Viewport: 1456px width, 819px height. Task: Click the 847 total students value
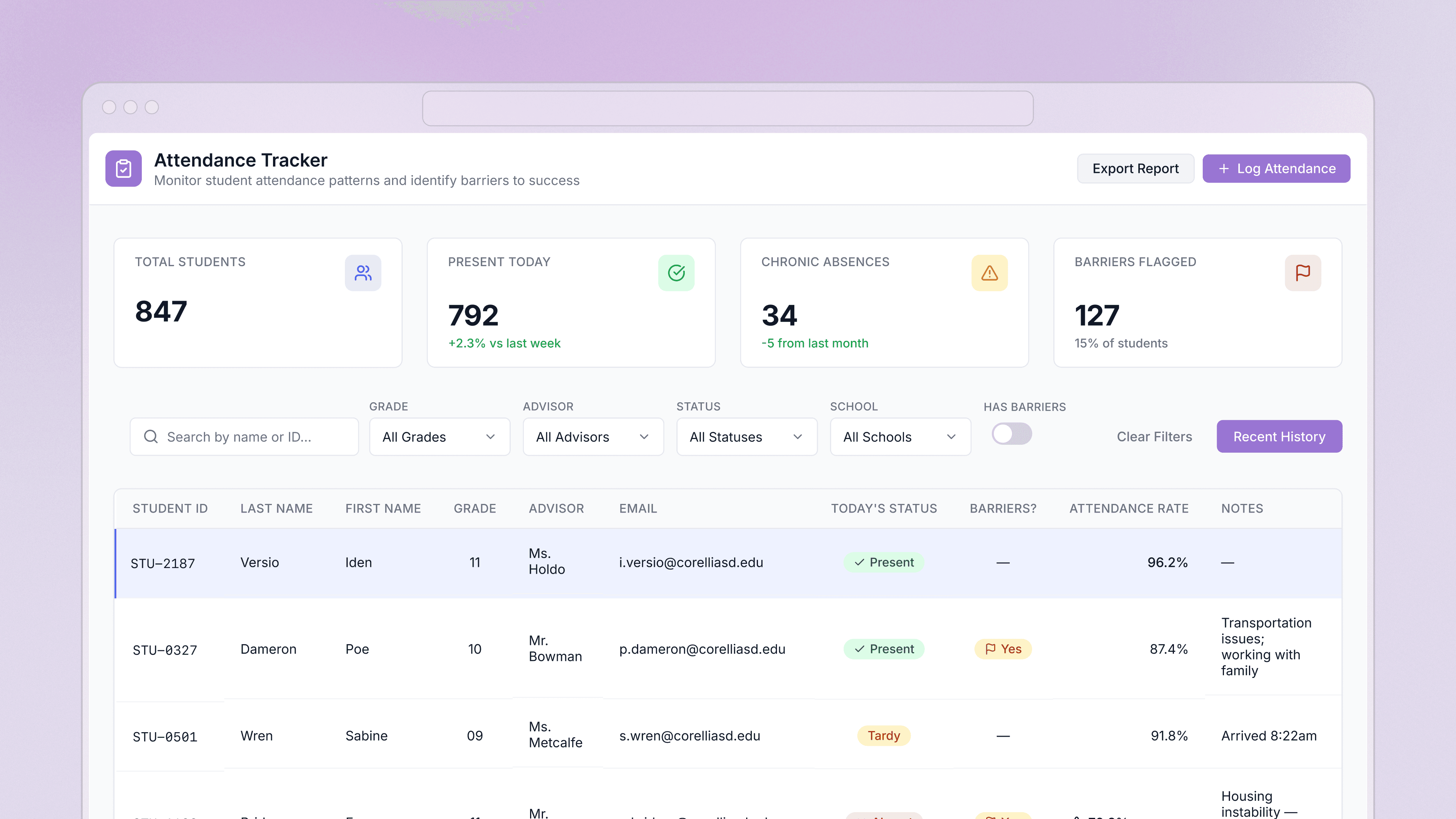[161, 311]
